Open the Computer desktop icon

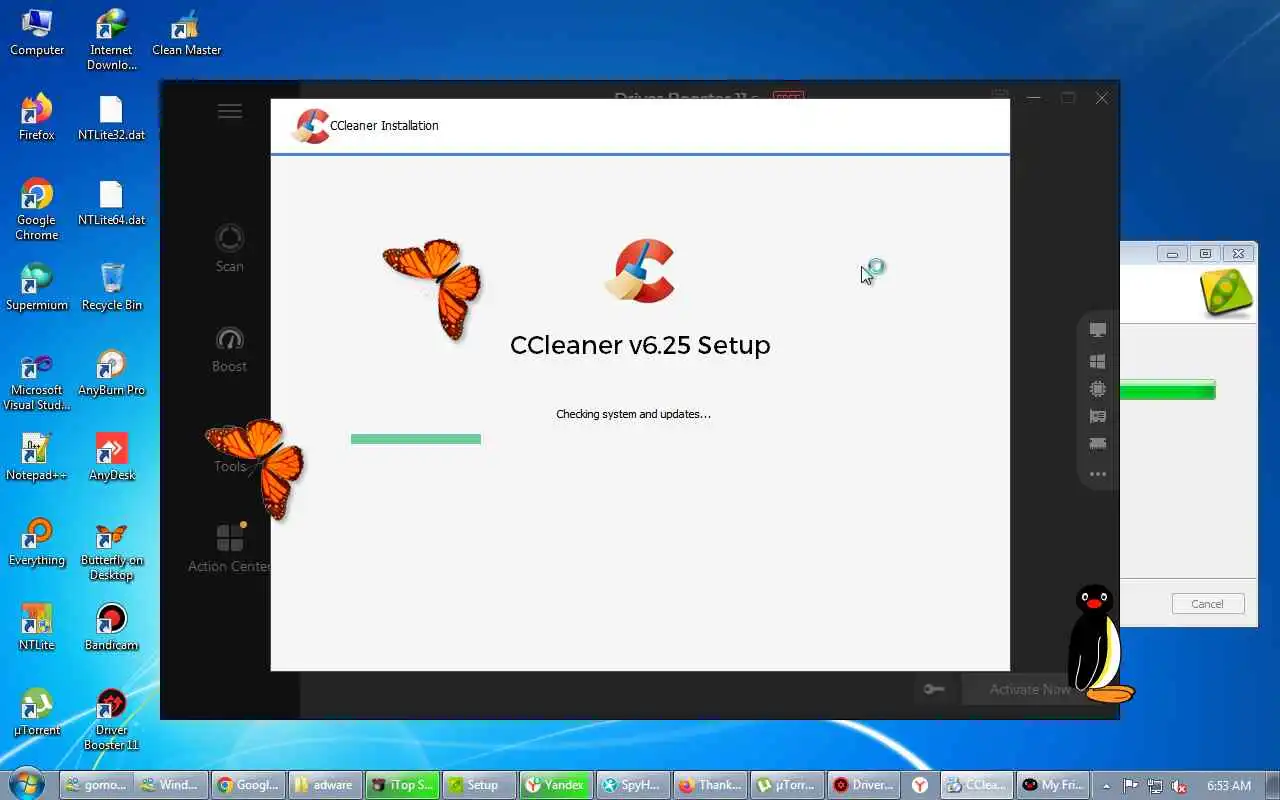37,33
